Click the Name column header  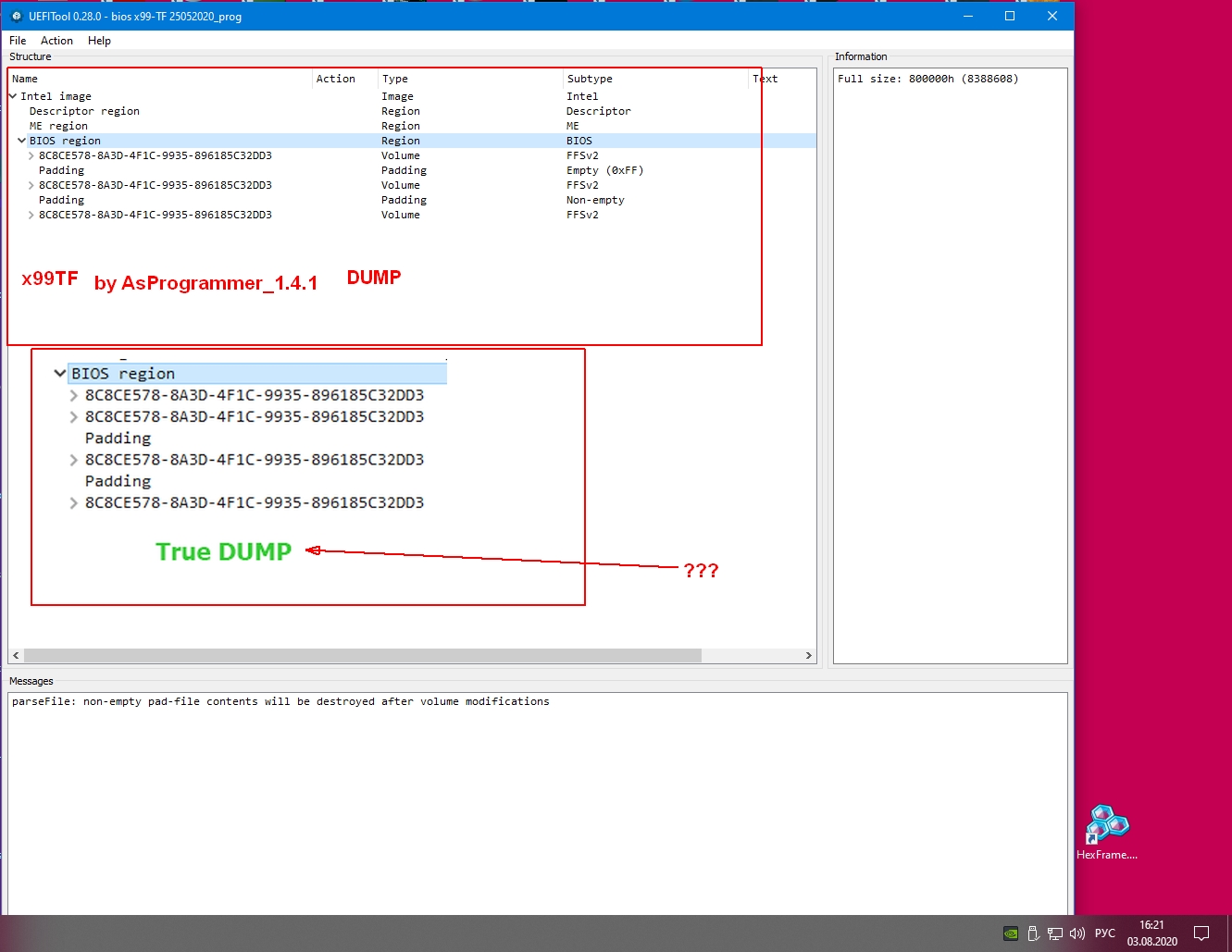coord(161,79)
